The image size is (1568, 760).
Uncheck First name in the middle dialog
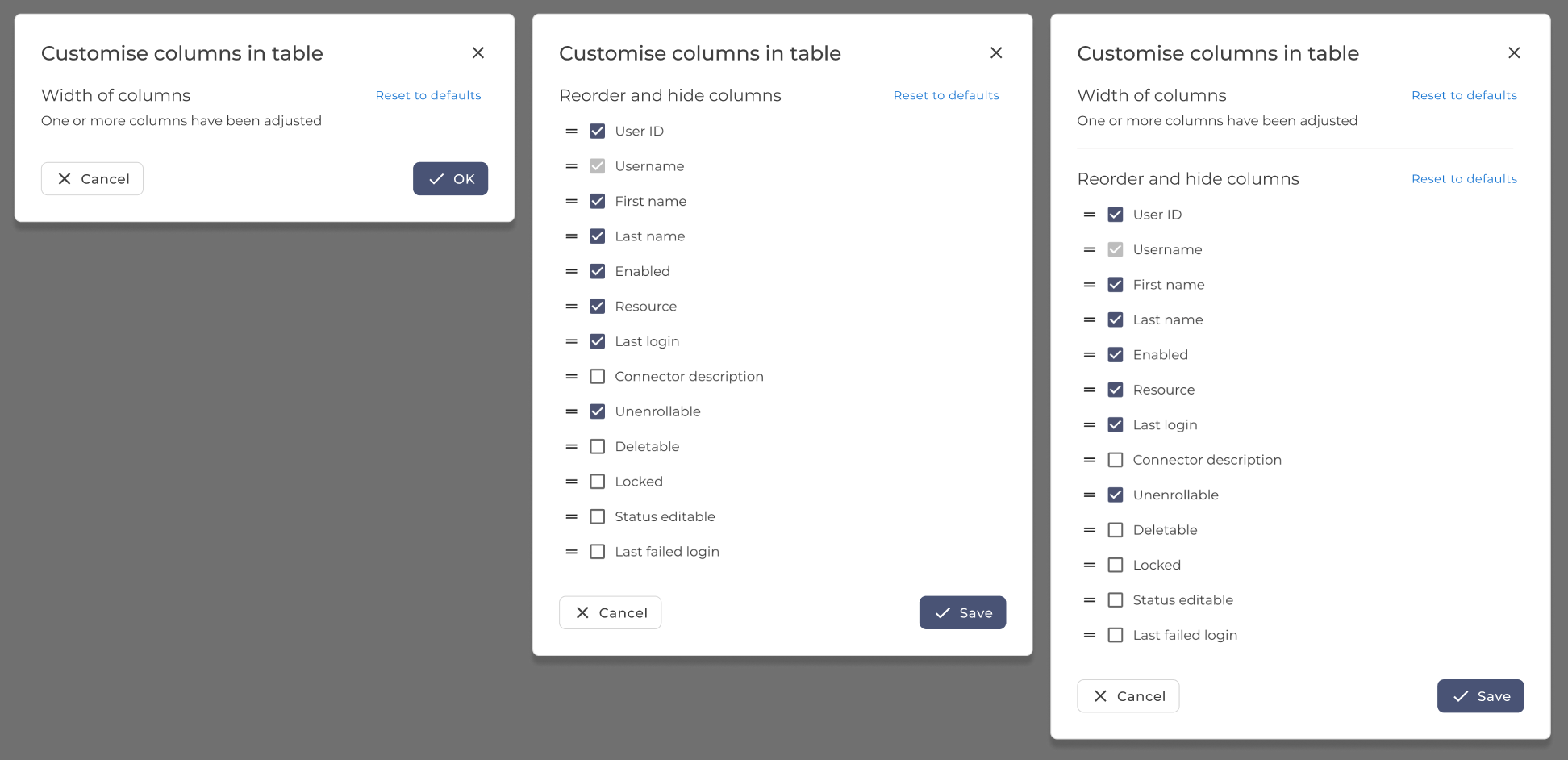pyautogui.click(x=598, y=201)
